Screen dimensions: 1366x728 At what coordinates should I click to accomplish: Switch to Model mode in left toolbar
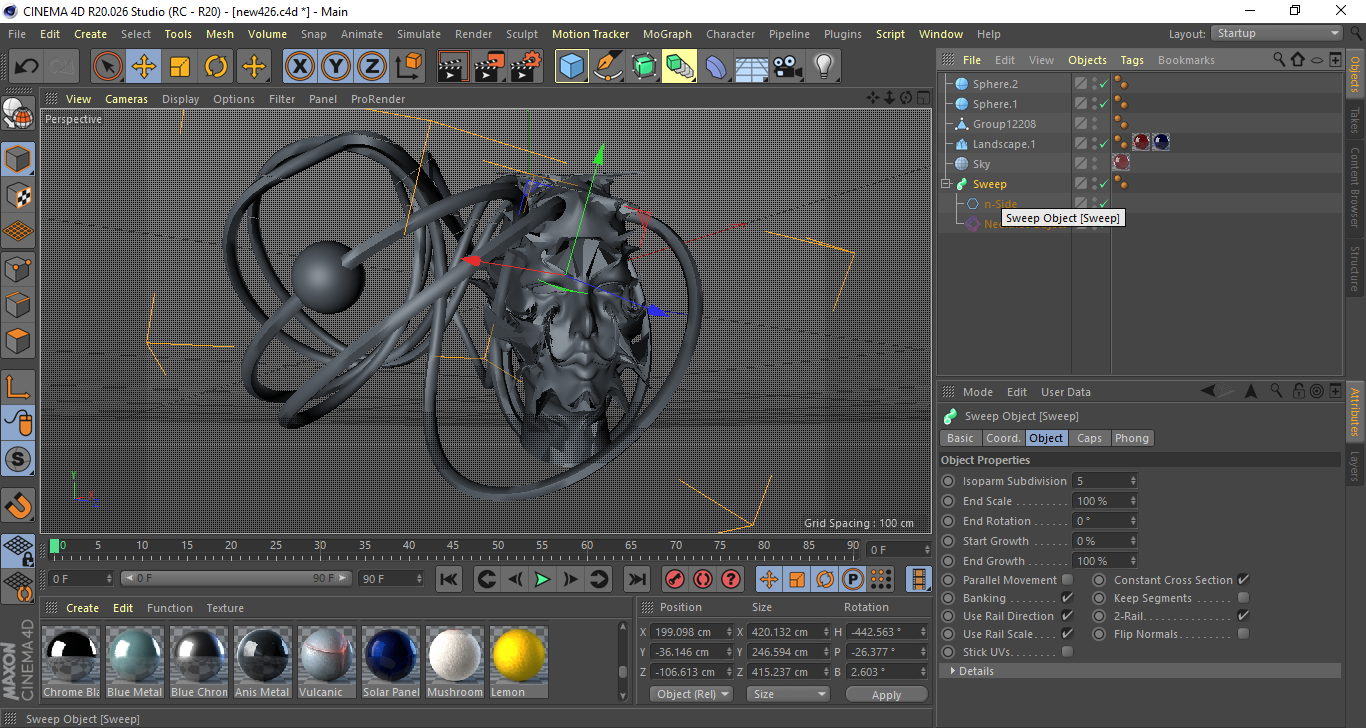[x=18, y=159]
